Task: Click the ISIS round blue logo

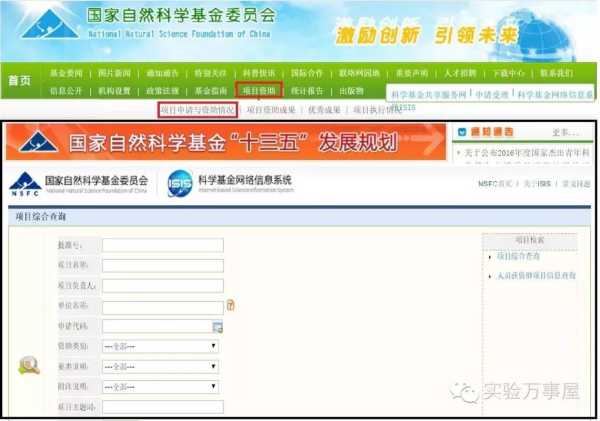Action: pyautogui.click(x=180, y=183)
